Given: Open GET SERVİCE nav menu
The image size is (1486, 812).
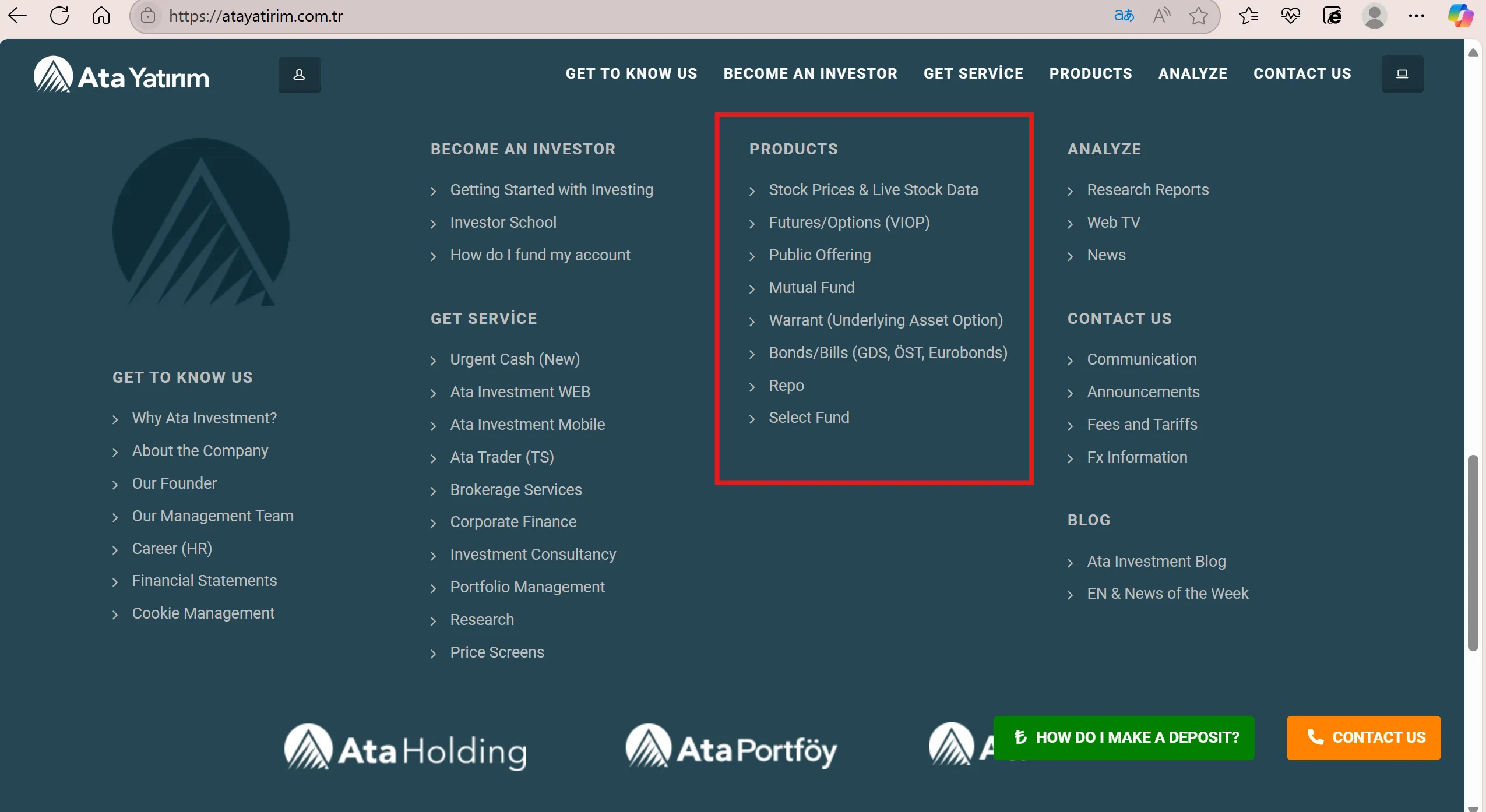Looking at the screenshot, I should coord(973,74).
